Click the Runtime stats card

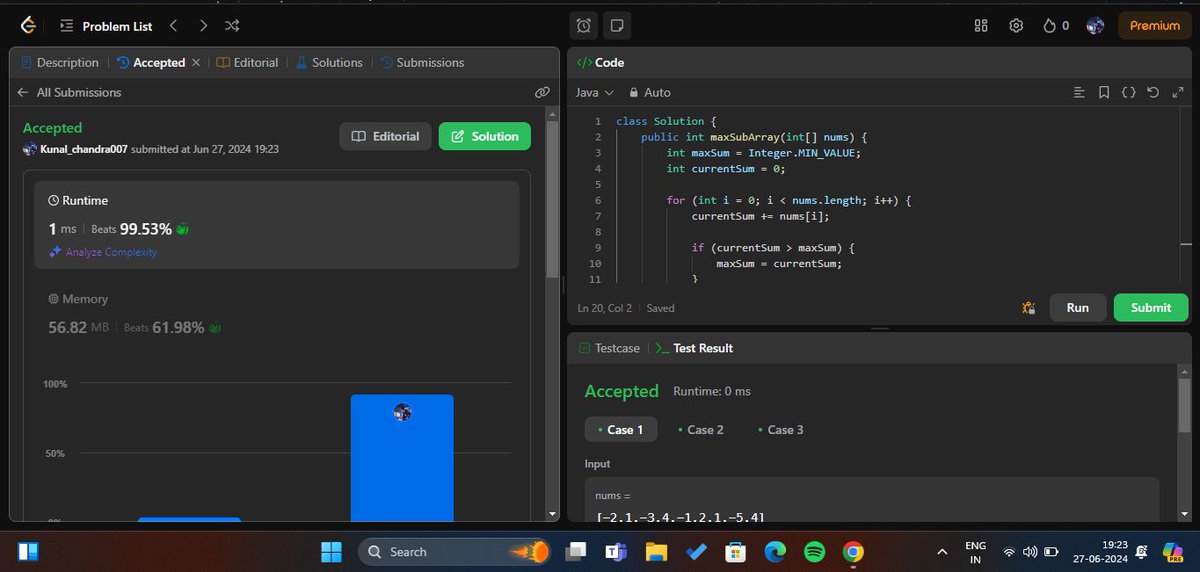[277, 225]
